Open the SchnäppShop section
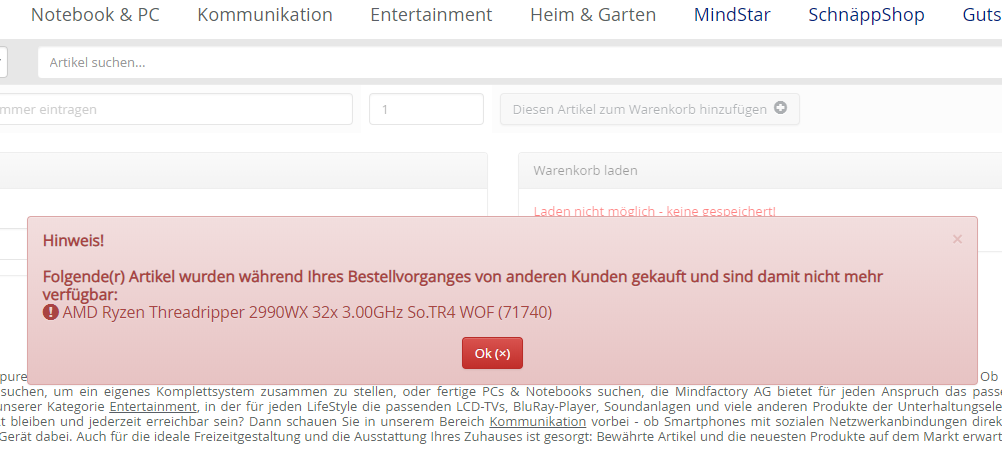Screen dimensions: 1002x472 [866, 15]
